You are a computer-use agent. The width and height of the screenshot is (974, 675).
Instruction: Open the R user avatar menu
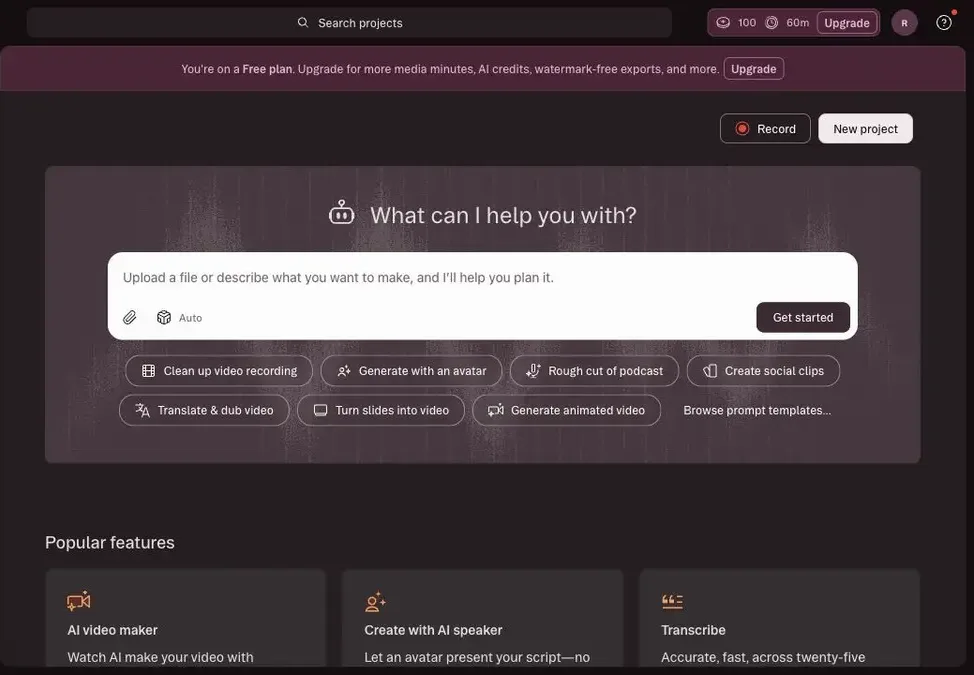[x=904, y=23]
